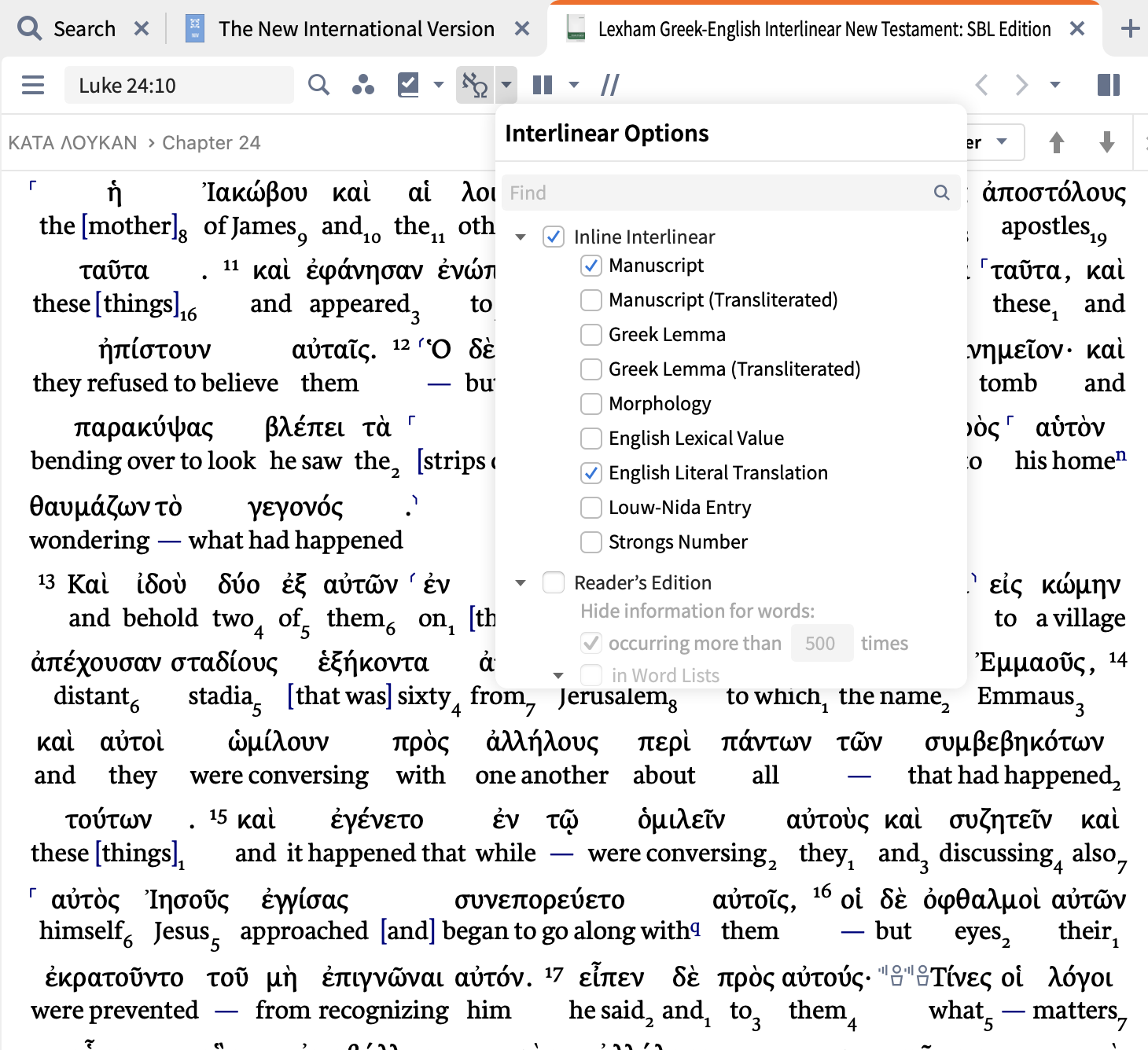The width and height of the screenshot is (1148, 1050).
Task: Click the Greek word ἀποστόλους
Action: pyautogui.click(x=1054, y=193)
